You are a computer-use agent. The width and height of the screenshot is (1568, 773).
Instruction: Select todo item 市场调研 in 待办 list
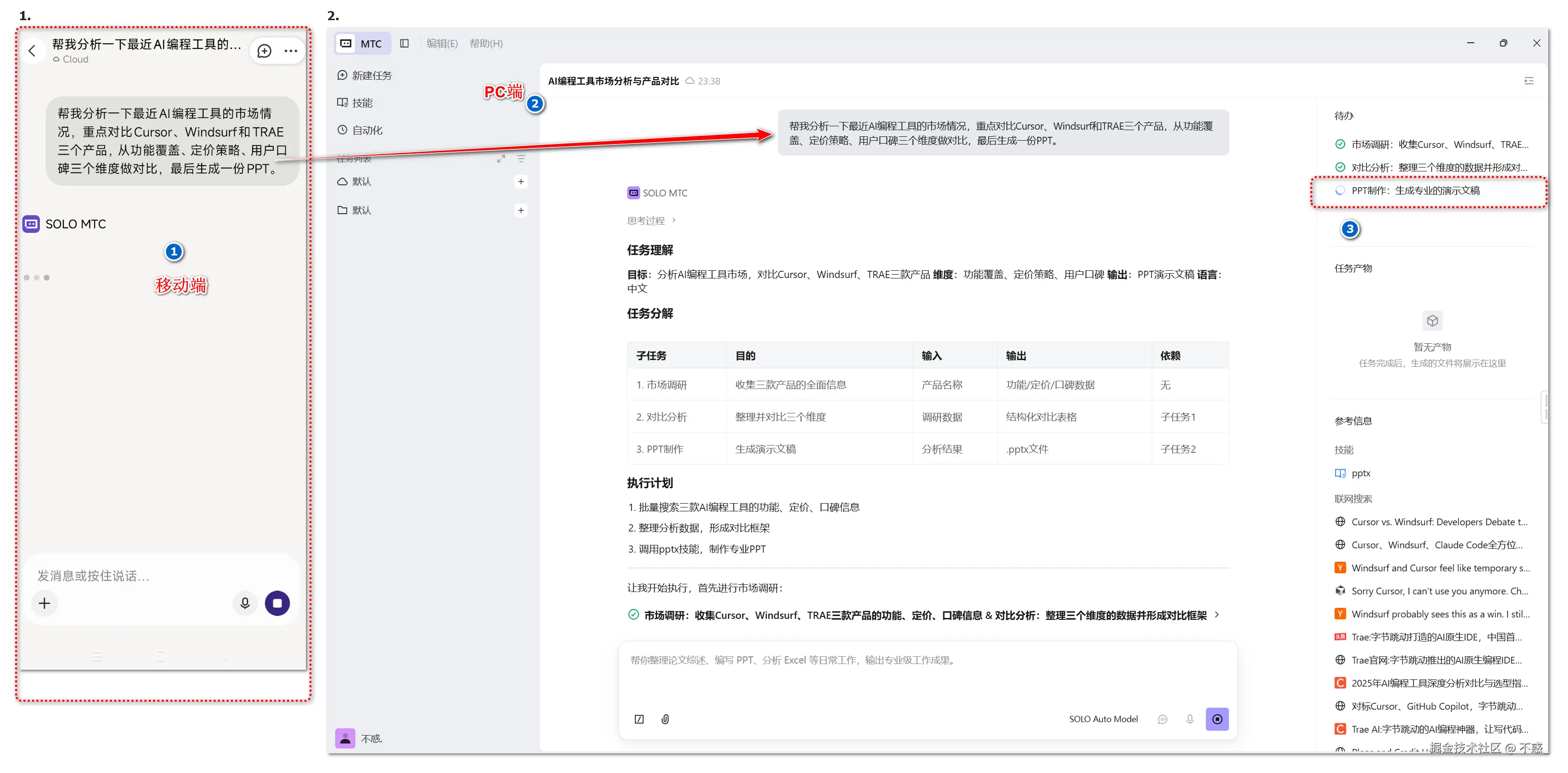pos(1432,144)
